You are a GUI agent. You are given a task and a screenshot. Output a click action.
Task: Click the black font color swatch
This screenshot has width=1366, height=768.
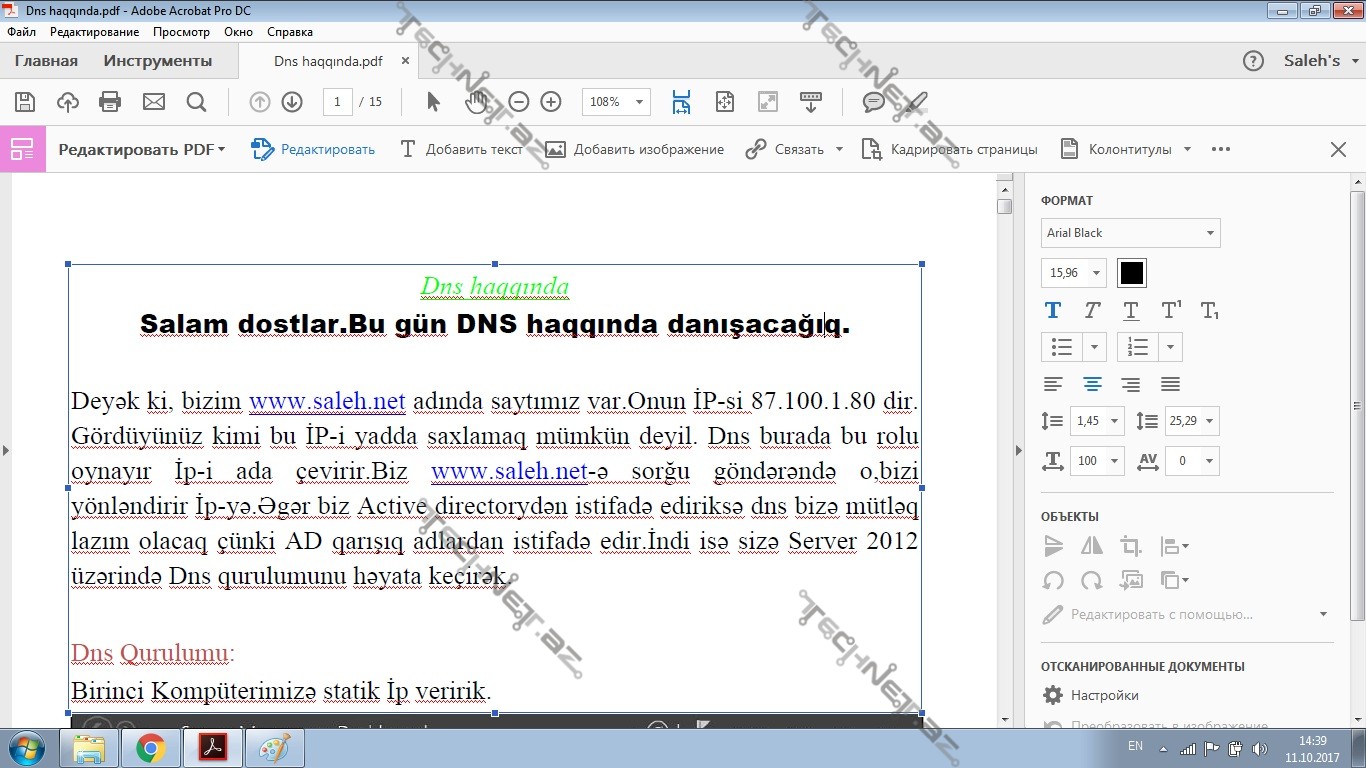(x=1131, y=273)
